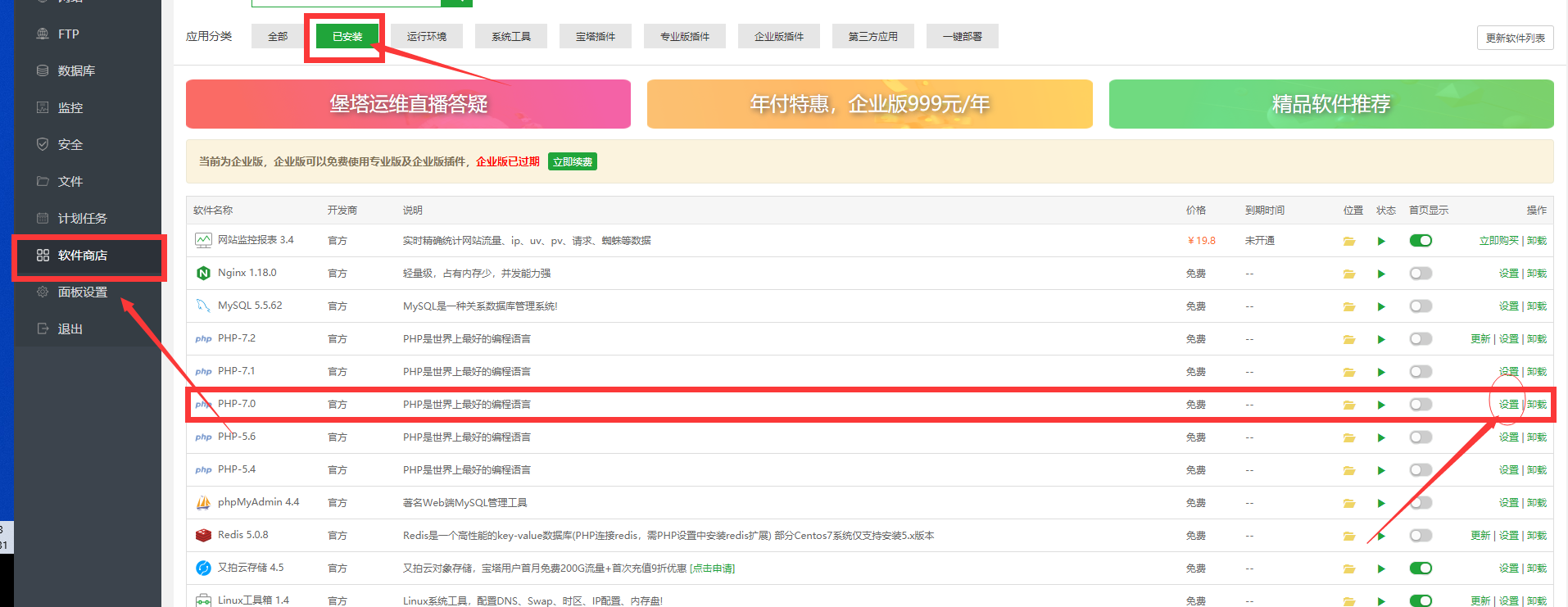Click status play icon for PHP-5.4
Viewport: 1568px width, 607px height.
(1381, 470)
